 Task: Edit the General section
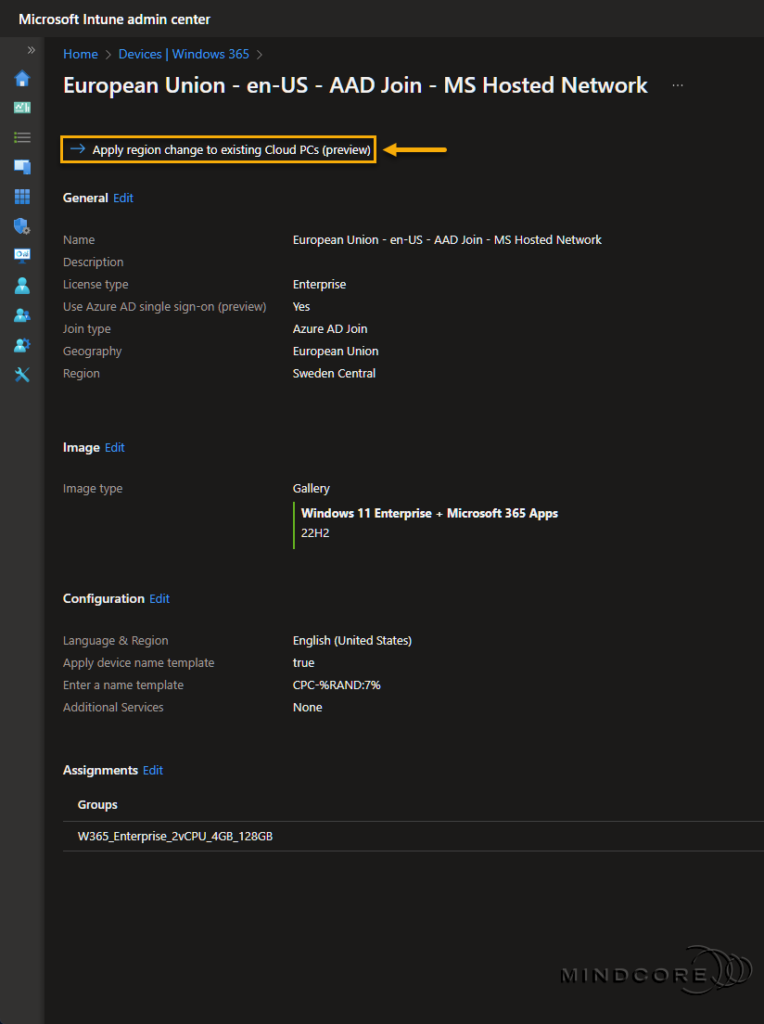(123, 198)
